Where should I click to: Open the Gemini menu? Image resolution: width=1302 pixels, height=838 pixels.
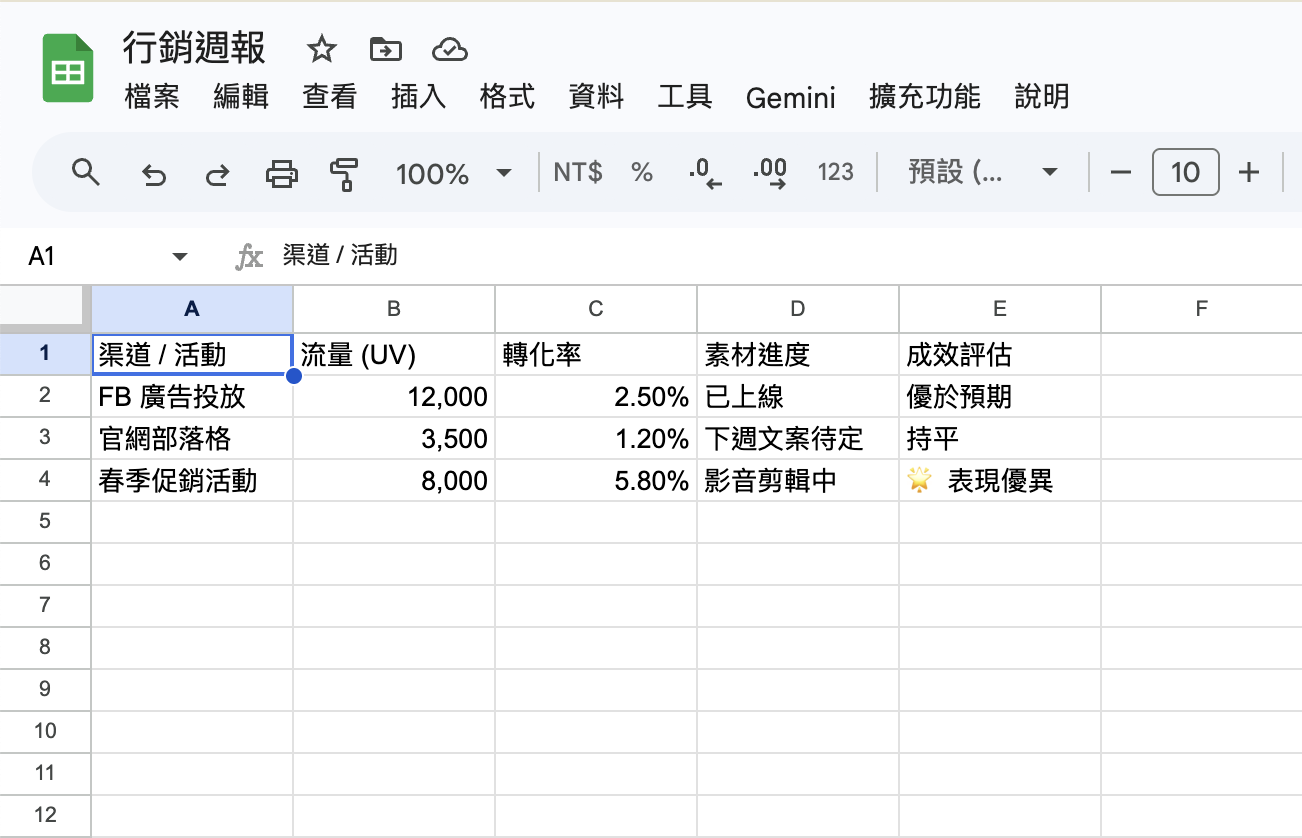coord(790,97)
